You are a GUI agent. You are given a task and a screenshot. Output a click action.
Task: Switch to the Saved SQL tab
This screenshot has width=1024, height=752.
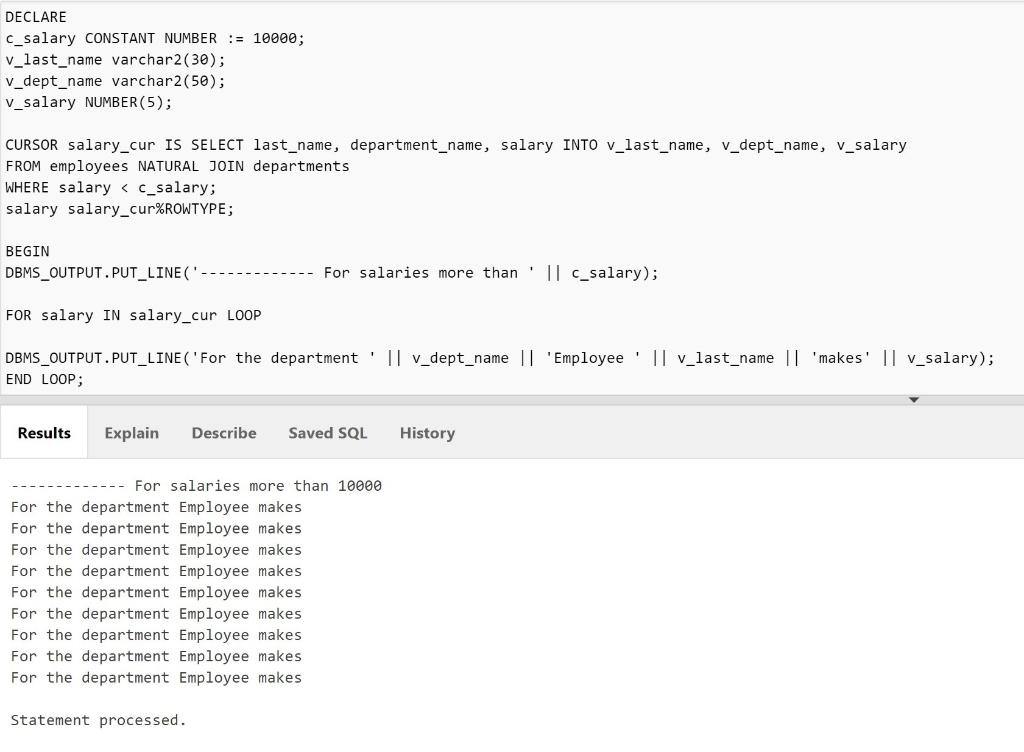[327, 433]
